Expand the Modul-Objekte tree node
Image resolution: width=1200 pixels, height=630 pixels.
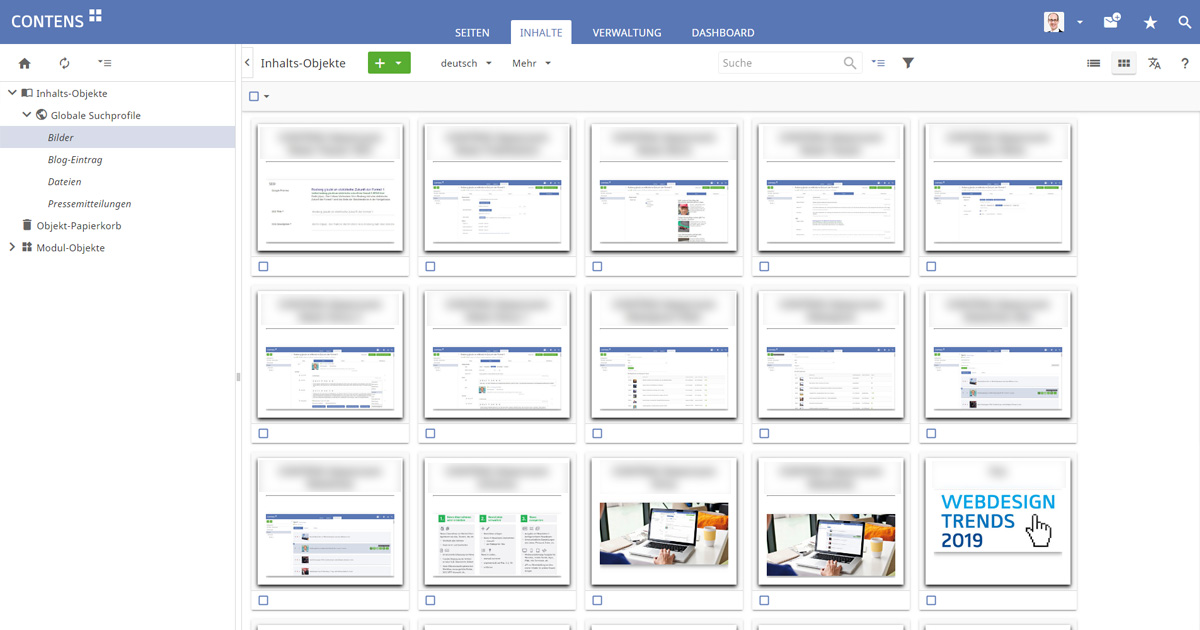tap(12, 247)
